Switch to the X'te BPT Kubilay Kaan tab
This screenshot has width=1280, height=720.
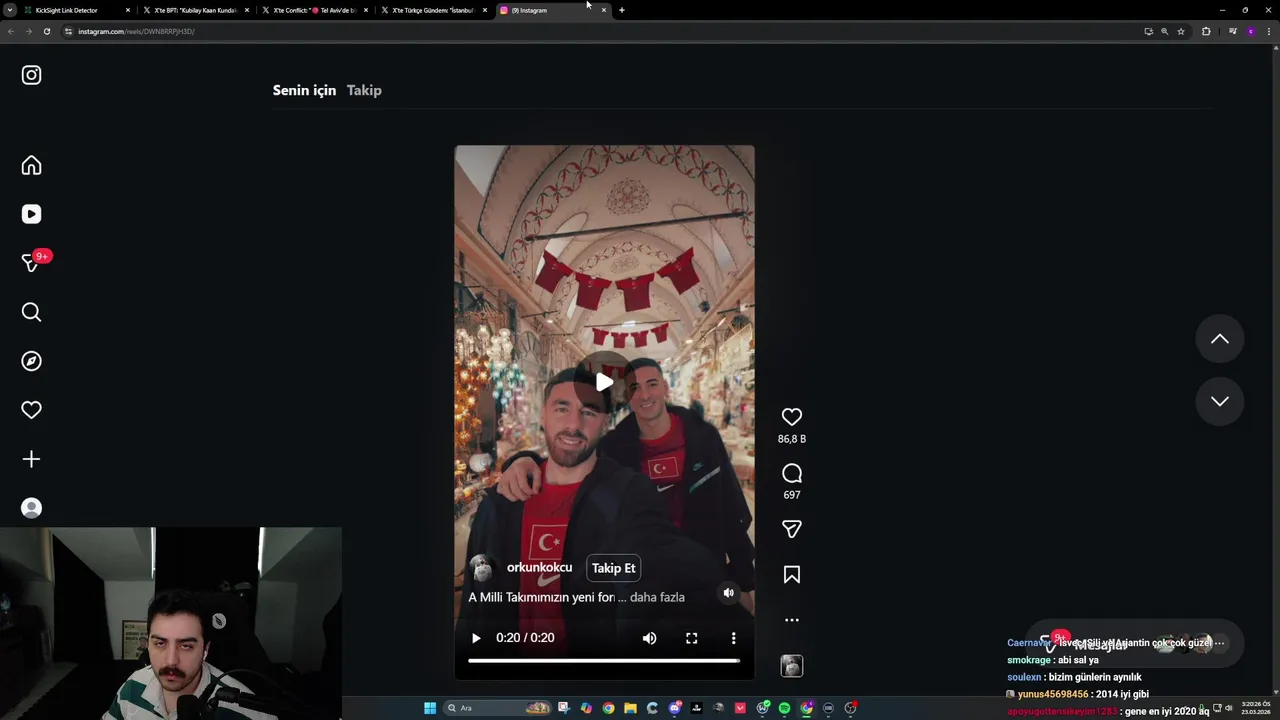195,10
